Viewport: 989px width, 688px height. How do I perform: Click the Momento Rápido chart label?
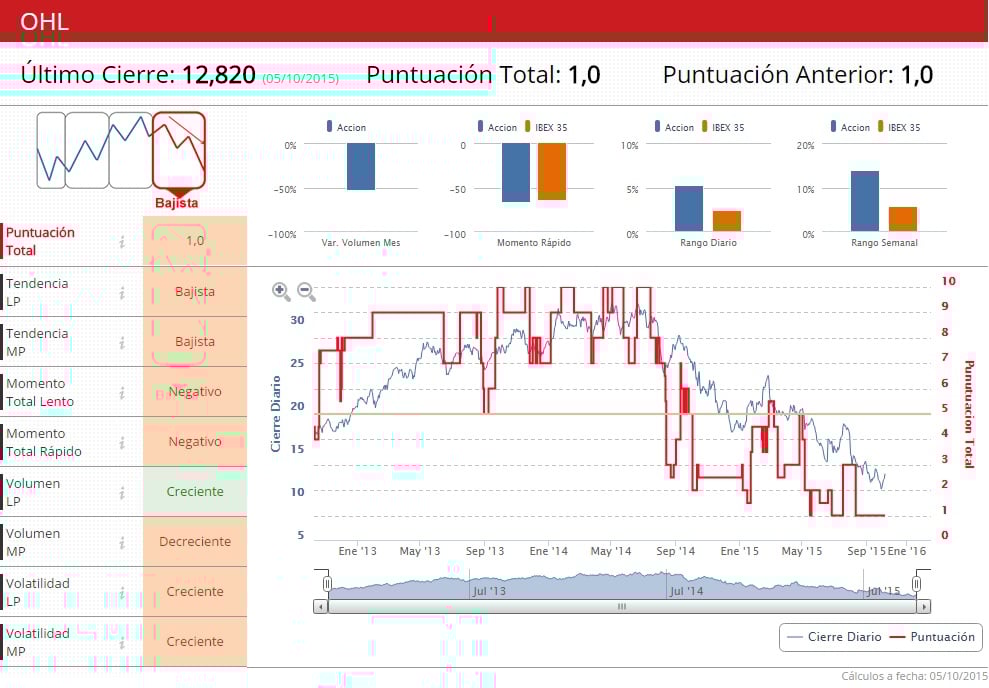pyautogui.click(x=534, y=243)
